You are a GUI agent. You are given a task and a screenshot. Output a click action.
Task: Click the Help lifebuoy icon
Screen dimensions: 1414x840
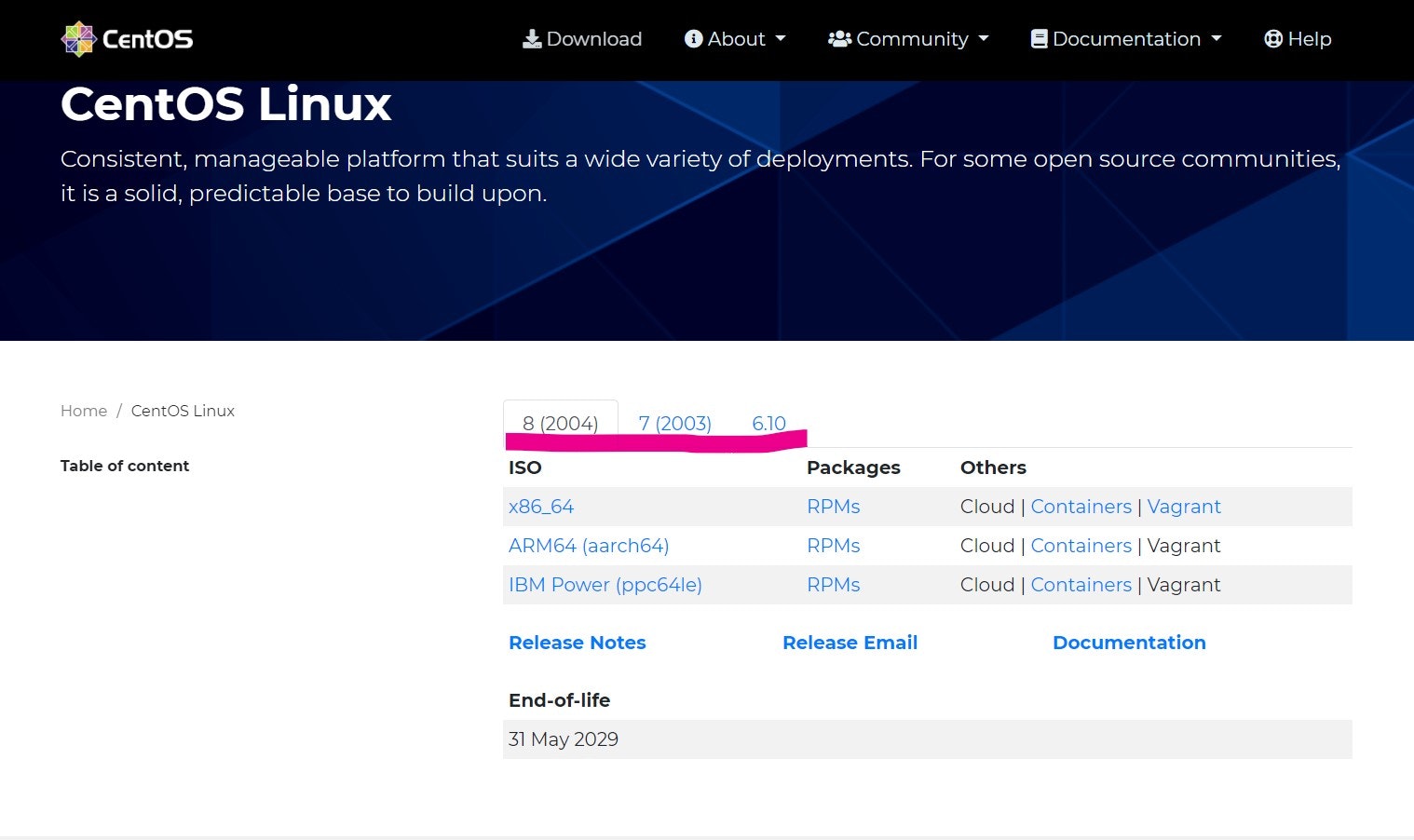1273,39
